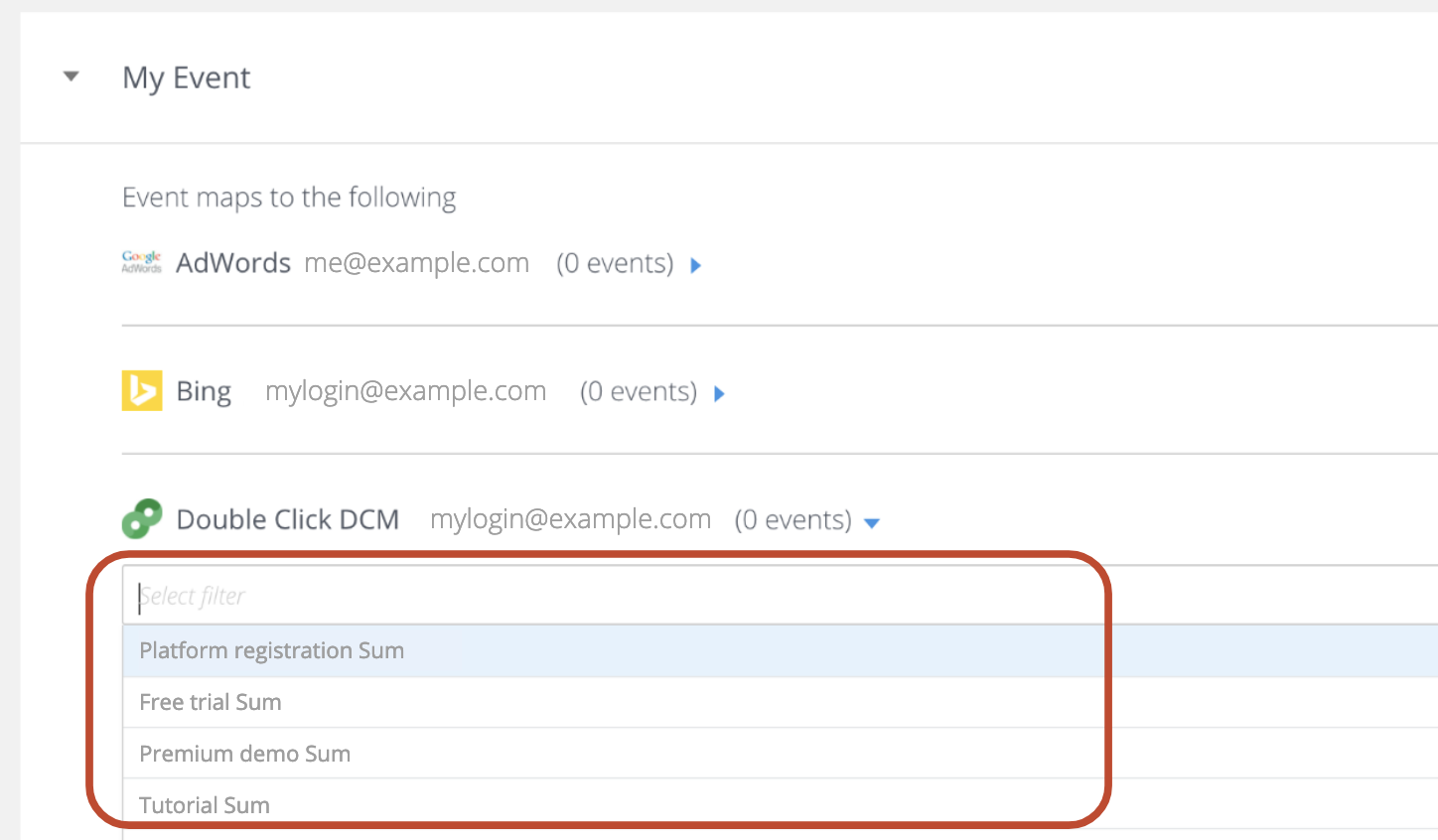The width and height of the screenshot is (1438, 840).
Task: Select Tutorial Sum filter option
Action: click(x=780, y=804)
